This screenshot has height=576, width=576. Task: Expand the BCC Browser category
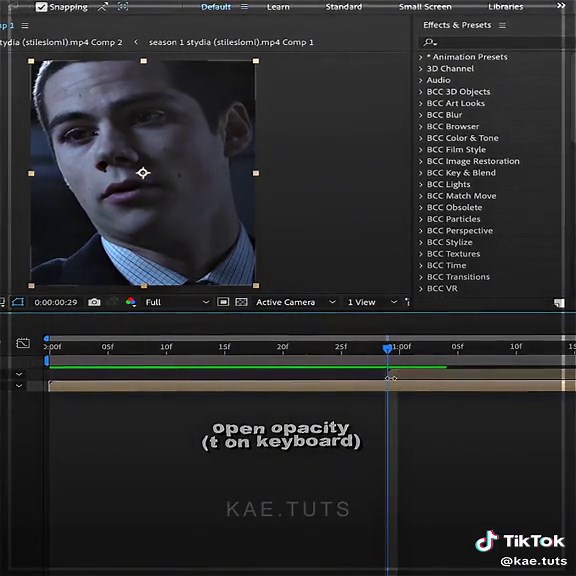click(421, 127)
